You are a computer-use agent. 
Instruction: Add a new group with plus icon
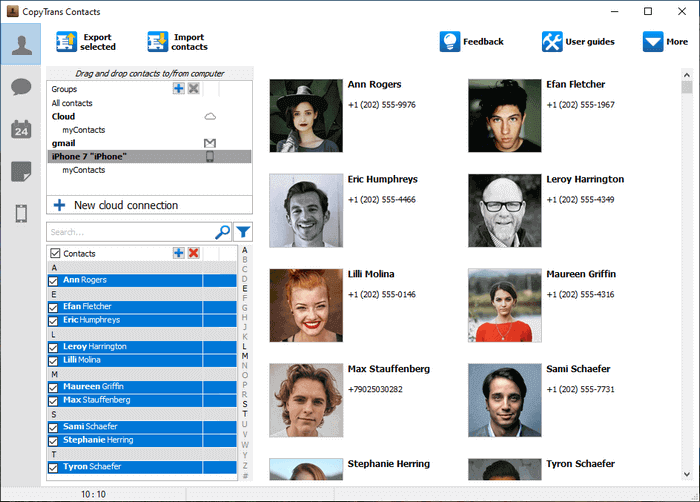(x=179, y=88)
